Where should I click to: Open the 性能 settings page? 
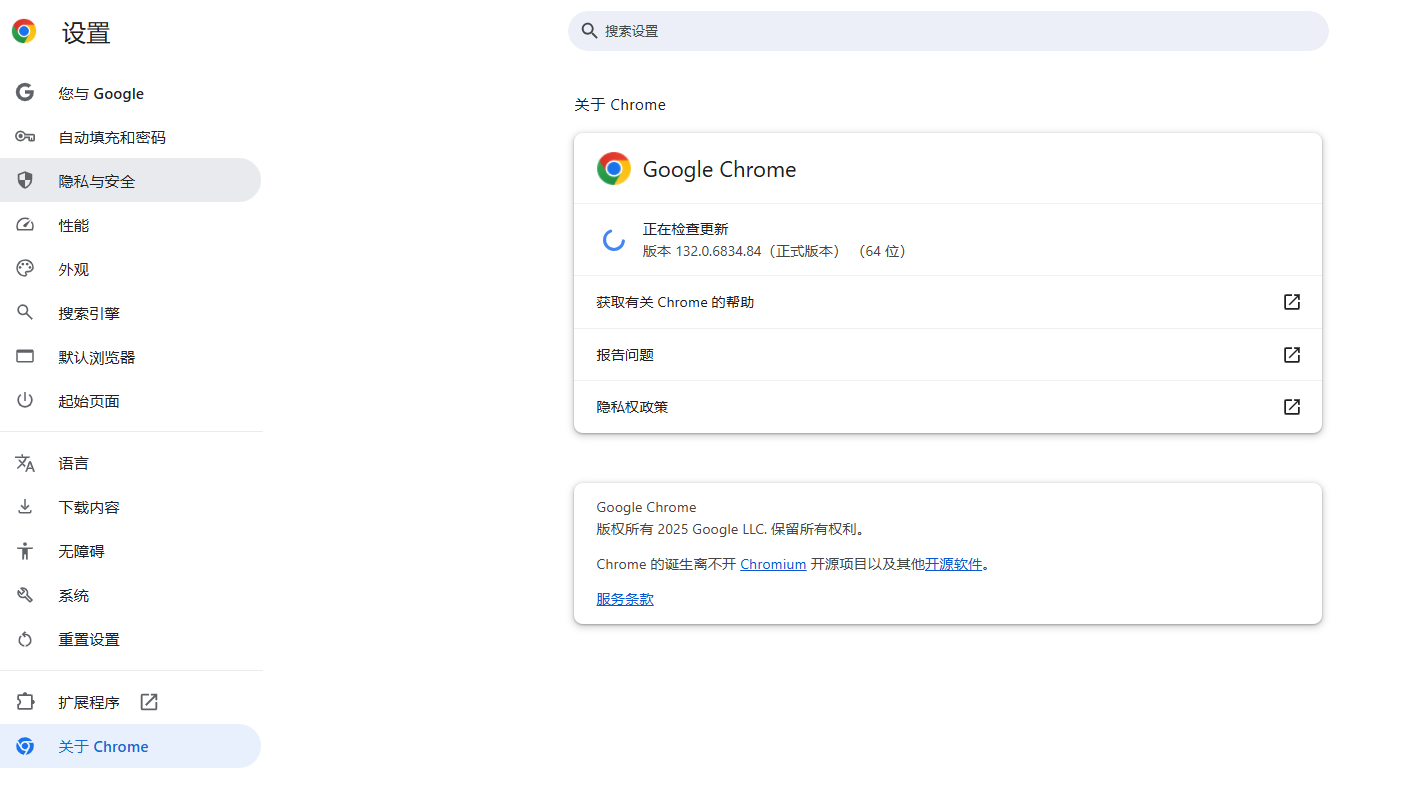pos(130,225)
